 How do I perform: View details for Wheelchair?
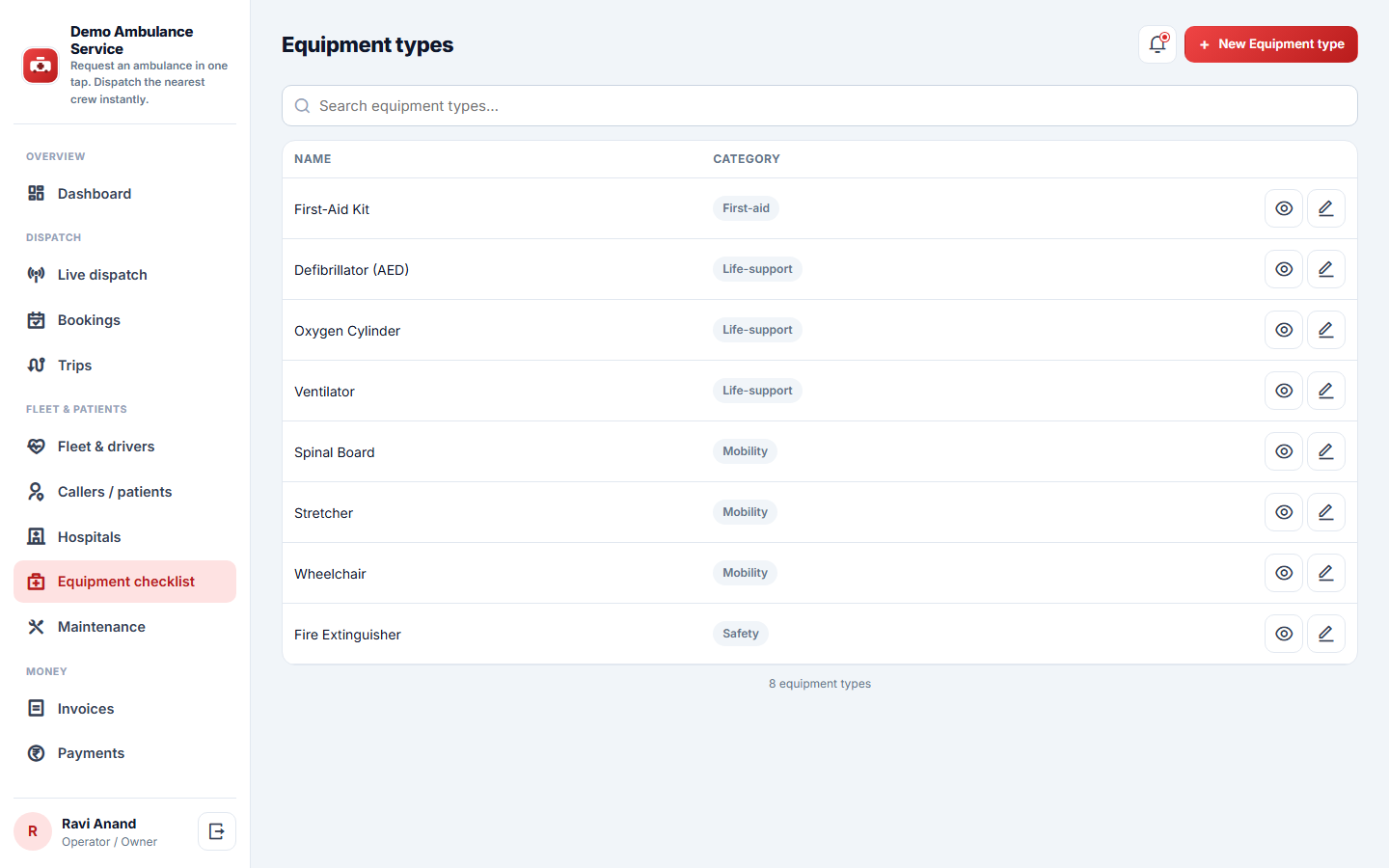point(1284,573)
